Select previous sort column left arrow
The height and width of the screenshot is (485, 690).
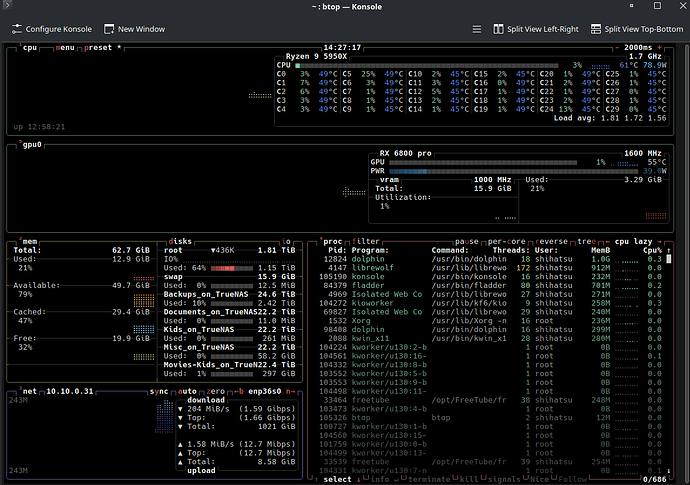click(607, 241)
